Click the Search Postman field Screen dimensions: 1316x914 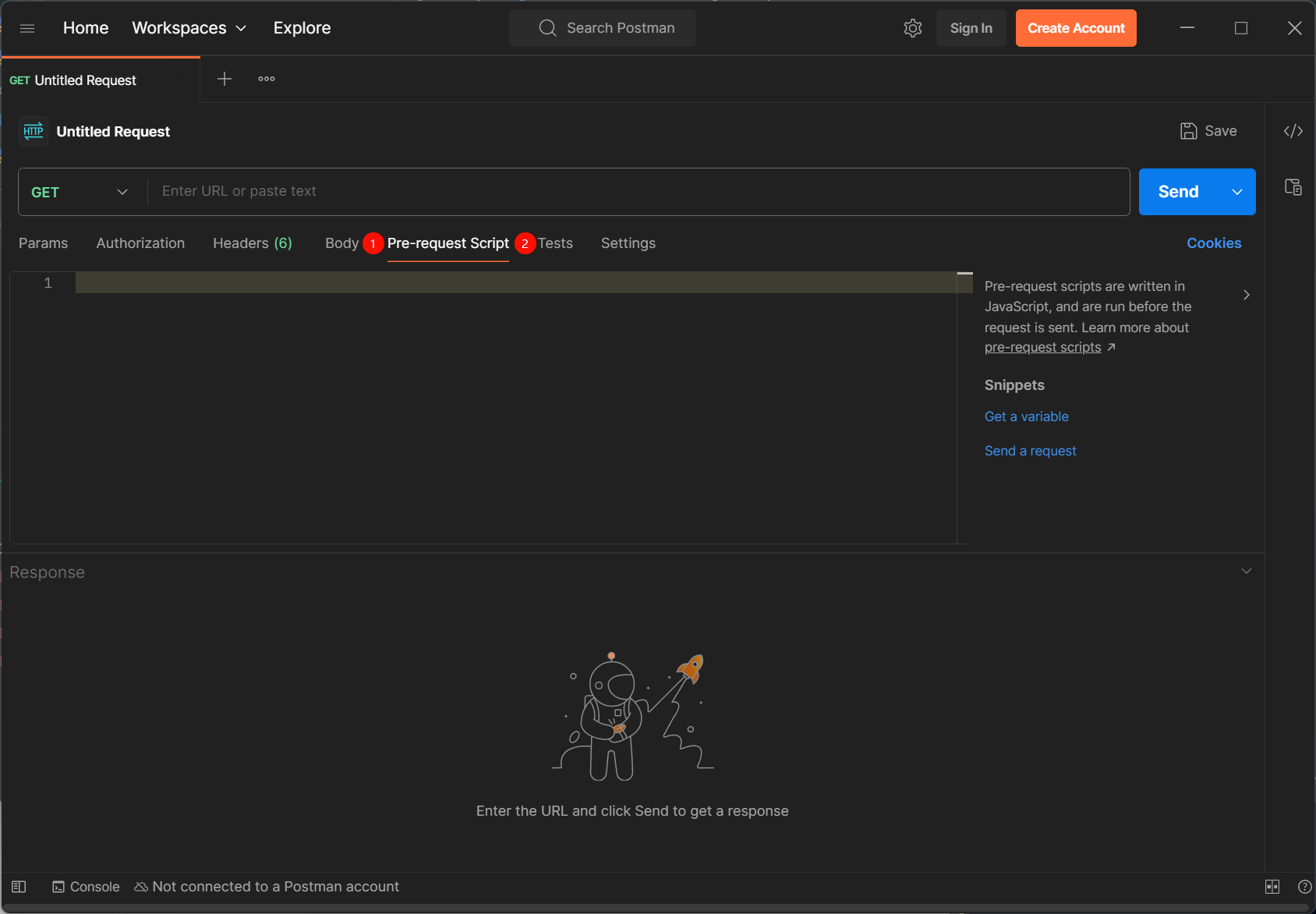tap(603, 28)
